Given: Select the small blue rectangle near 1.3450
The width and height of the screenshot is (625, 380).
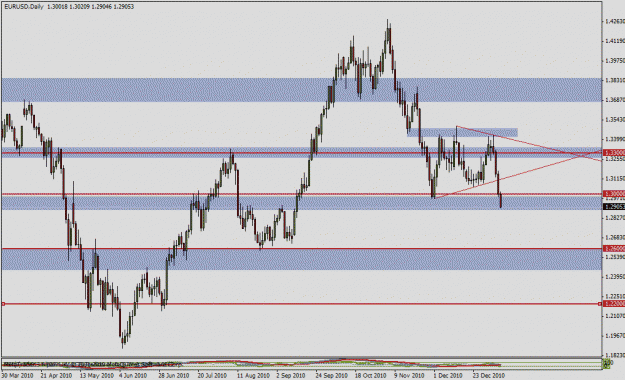Looking at the screenshot, I should 462,132.
